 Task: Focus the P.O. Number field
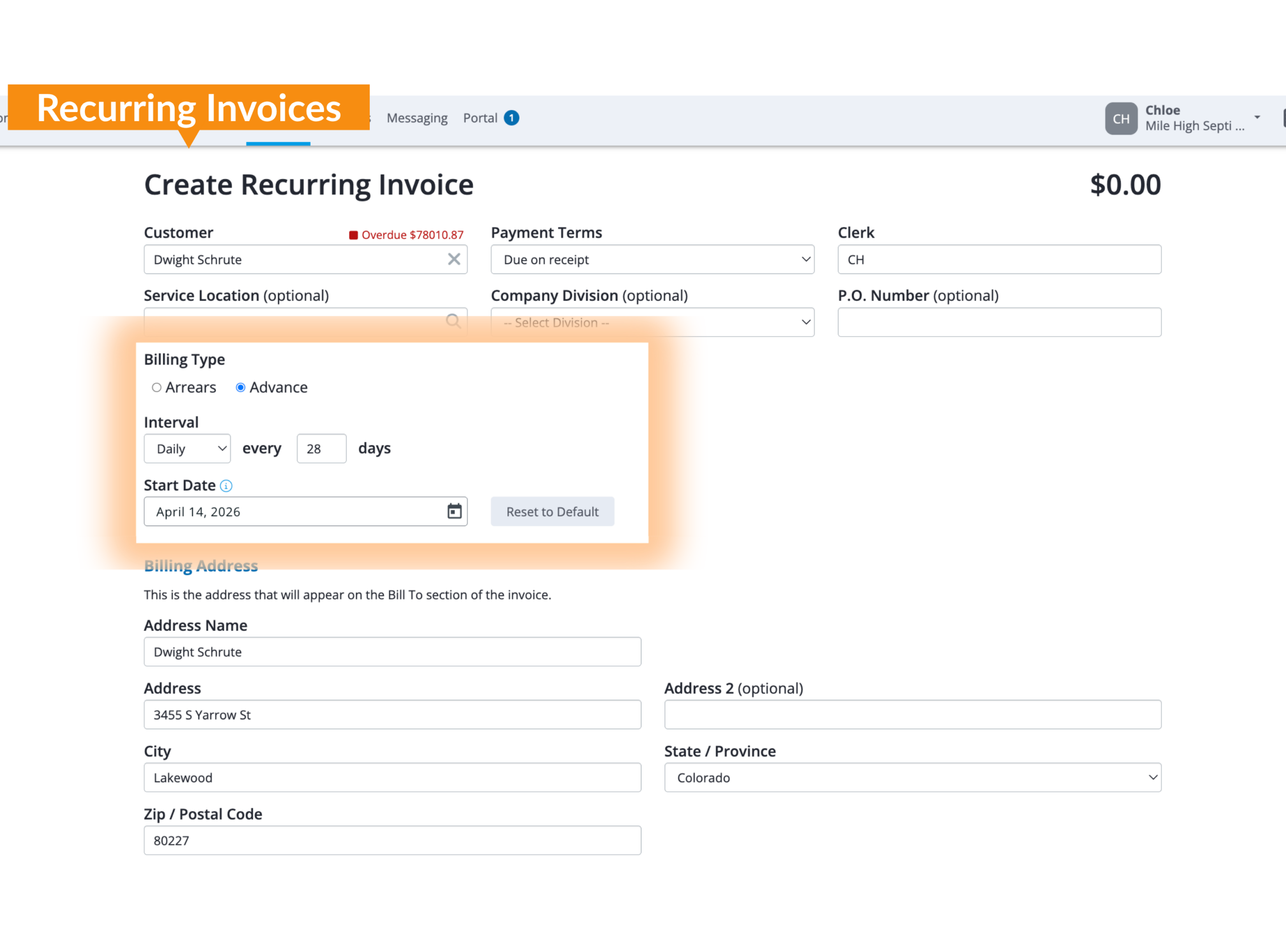point(999,322)
